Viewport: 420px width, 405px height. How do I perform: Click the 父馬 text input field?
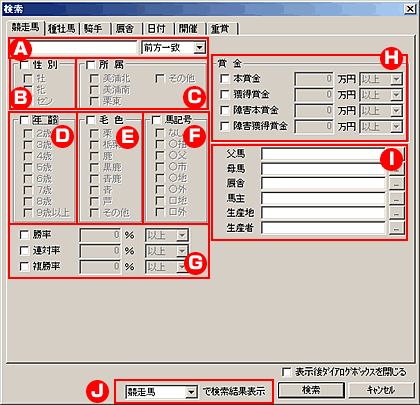click(323, 154)
